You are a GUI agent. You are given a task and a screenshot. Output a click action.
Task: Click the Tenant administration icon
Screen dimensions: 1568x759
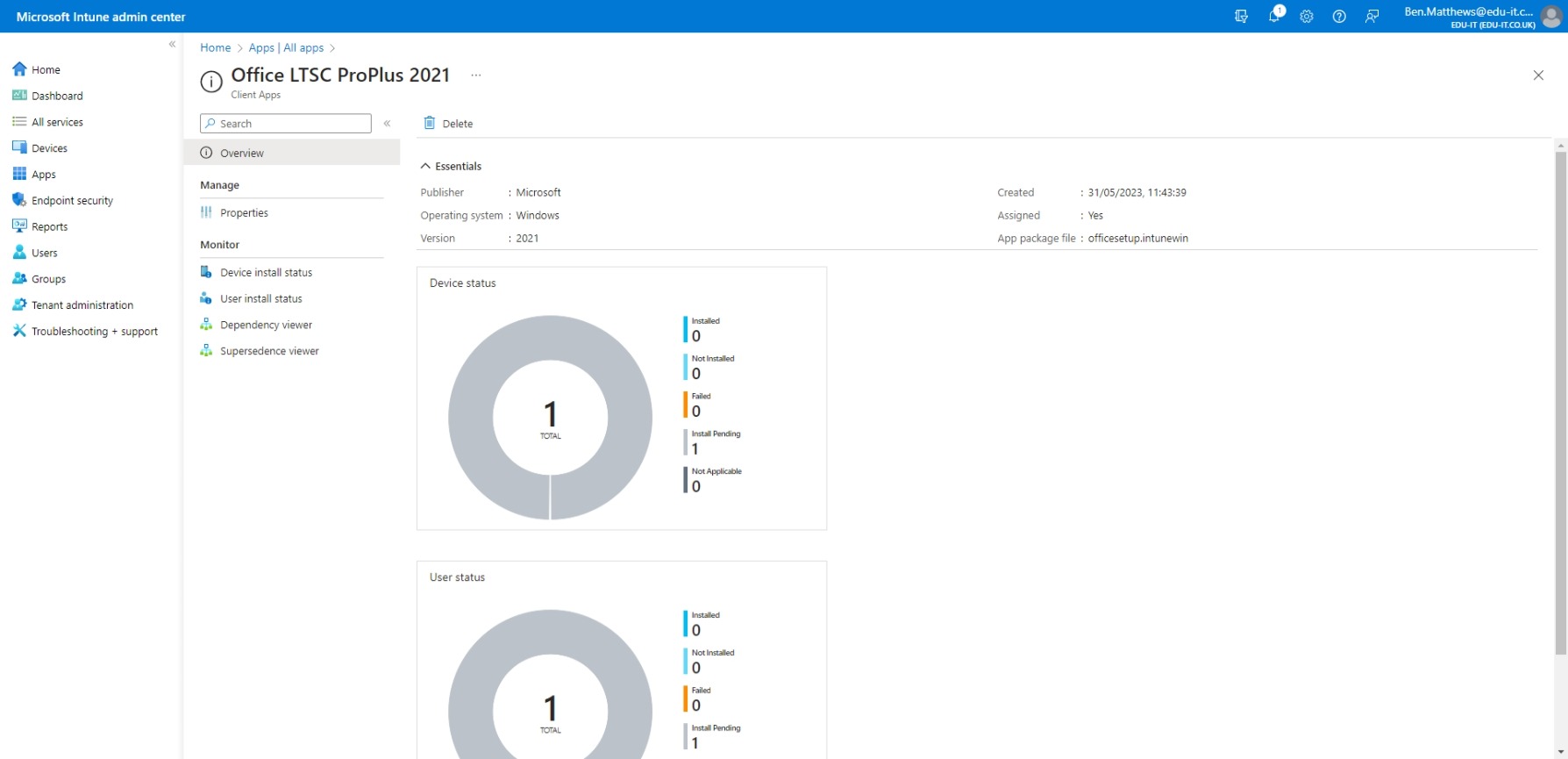click(x=19, y=304)
